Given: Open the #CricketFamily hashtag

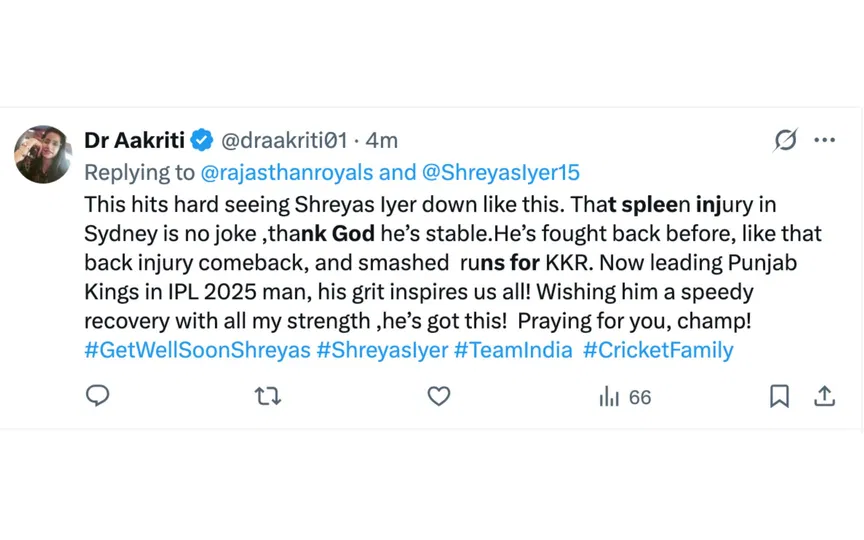Looking at the screenshot, I should click(x=658, y=350).
